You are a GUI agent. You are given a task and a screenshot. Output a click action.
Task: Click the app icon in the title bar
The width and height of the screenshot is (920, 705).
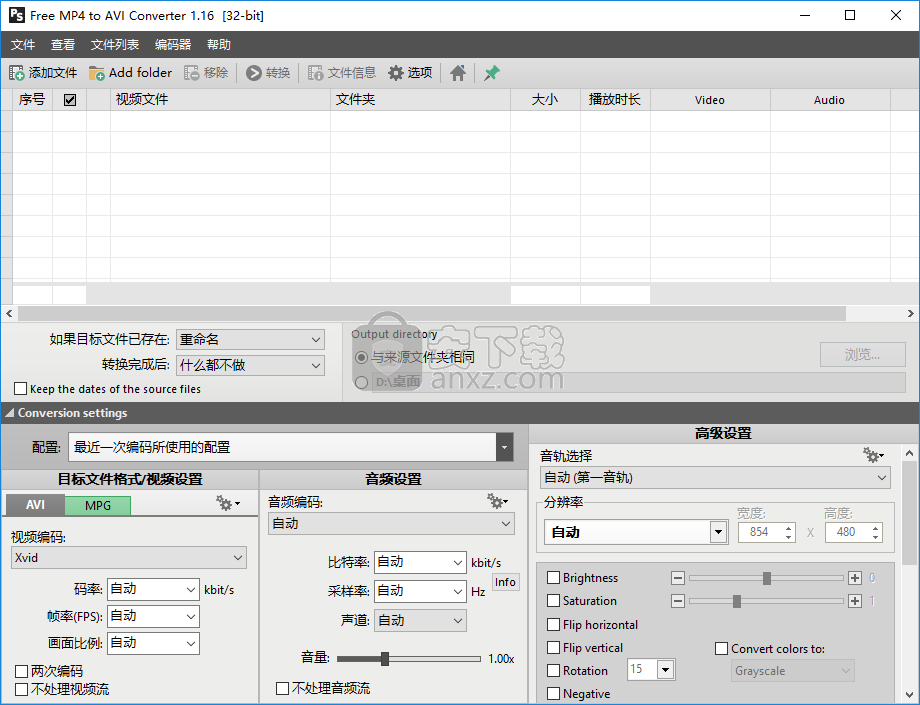(x=17, y=15)
